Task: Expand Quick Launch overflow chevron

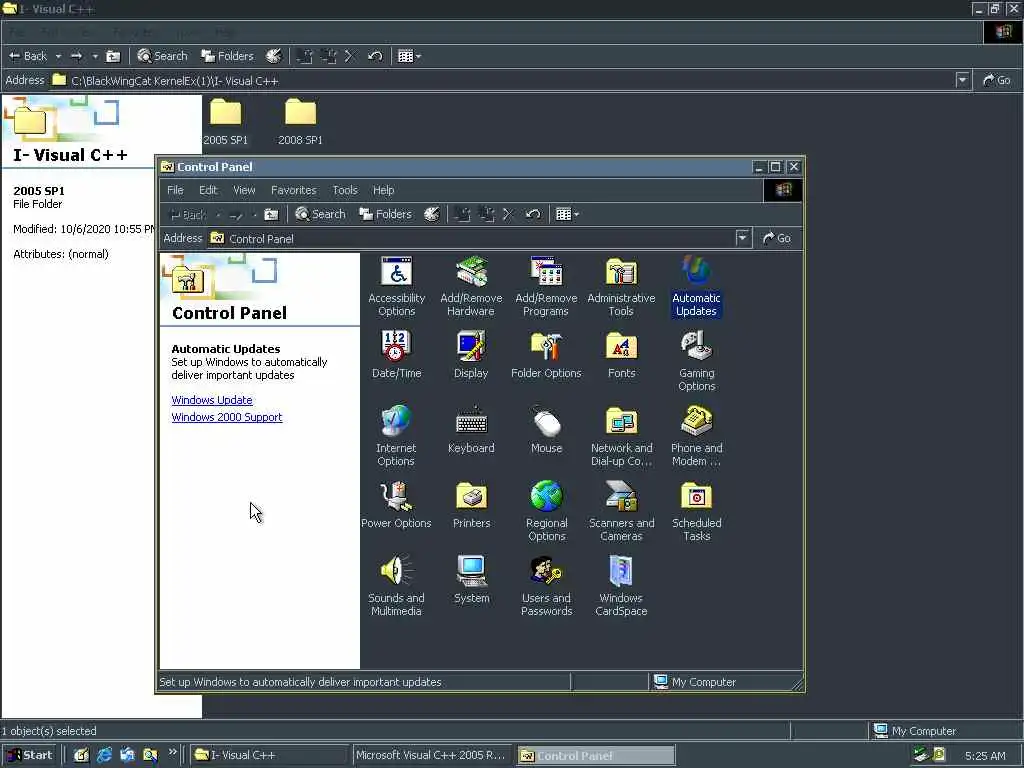Action: point(172,752)
